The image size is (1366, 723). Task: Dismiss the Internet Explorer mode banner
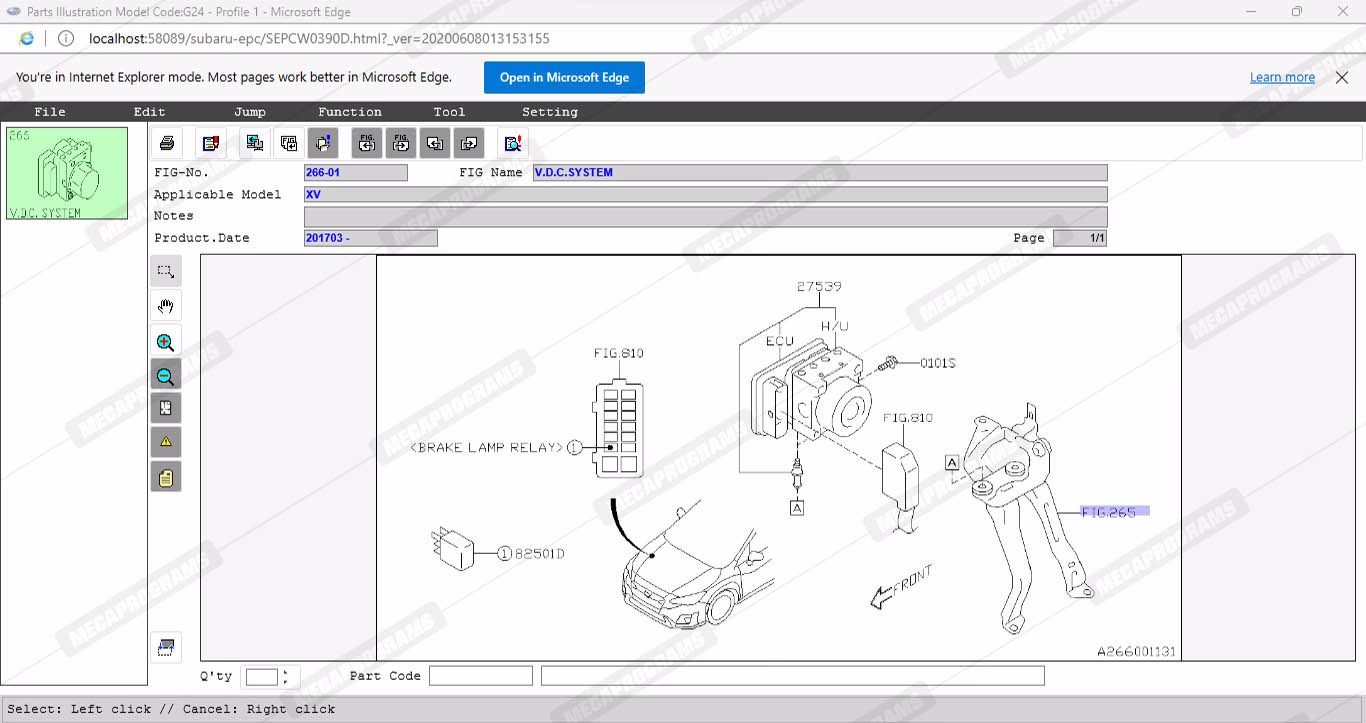coord(1342,77)
